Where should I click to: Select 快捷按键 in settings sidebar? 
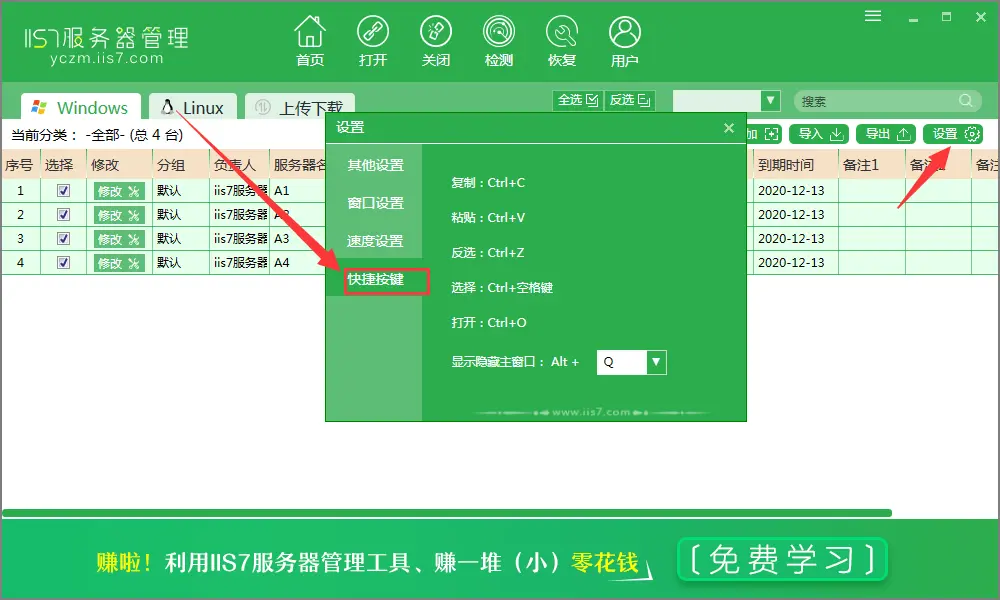coord(375,279)
